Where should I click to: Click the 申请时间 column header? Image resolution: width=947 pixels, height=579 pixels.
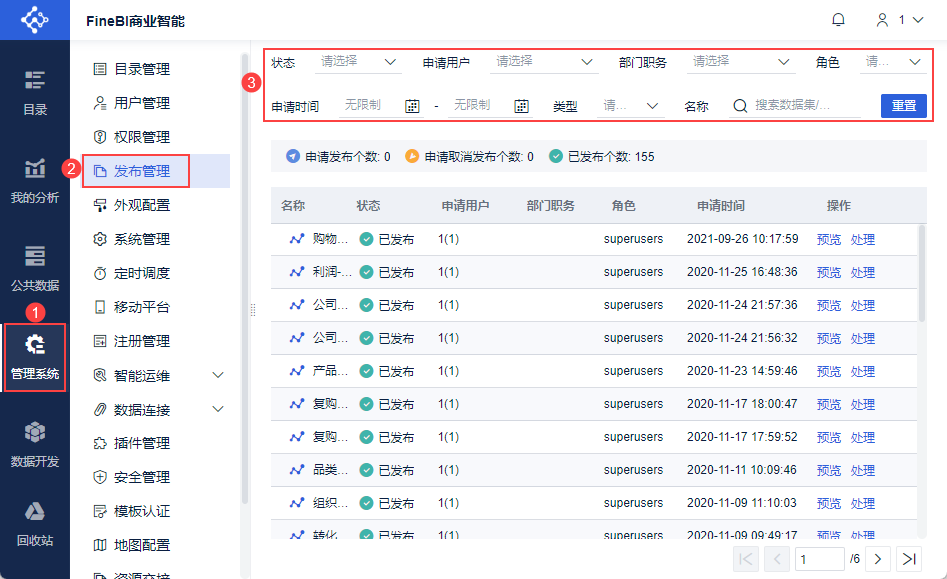(721, 206)
